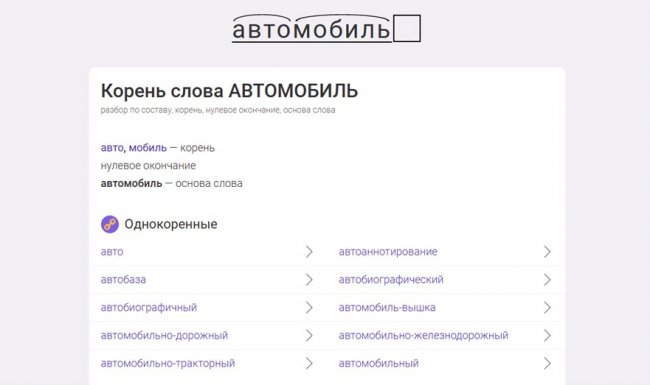
Task: Click the chevron arrow beside авто
Action: click(x=309, y=252)
